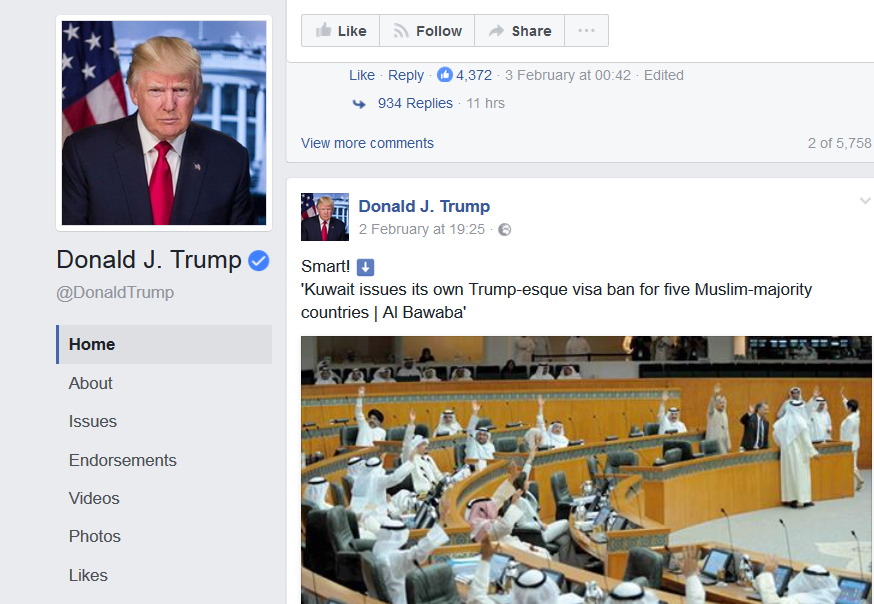Open the Videos section
The height and width of the screenshot is (604, 874).
pos(94,498)
